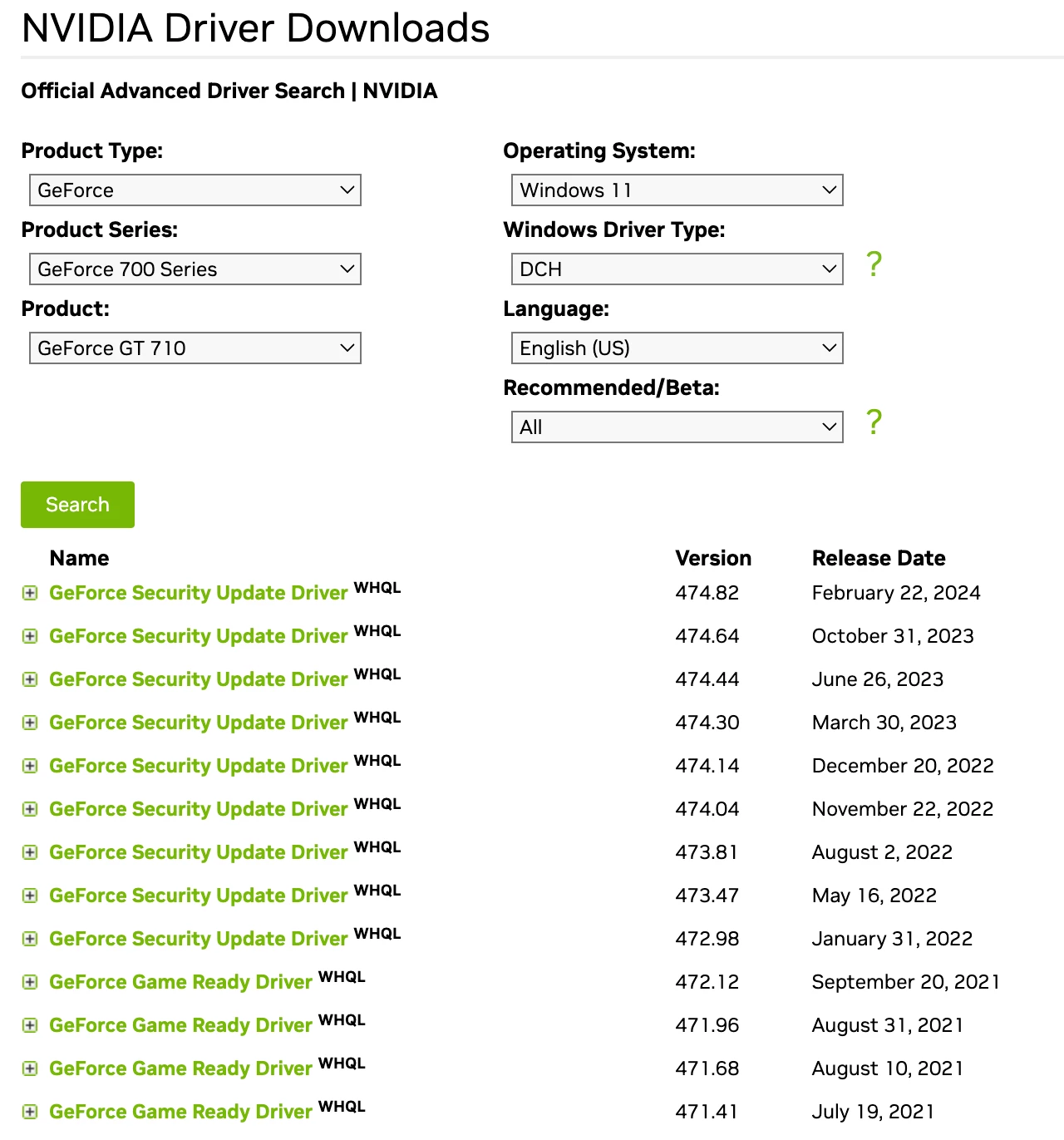Viewport: 1064px width, 1140px height.
Task: Open the Operating System dropdown
Action: click(677, 190)
